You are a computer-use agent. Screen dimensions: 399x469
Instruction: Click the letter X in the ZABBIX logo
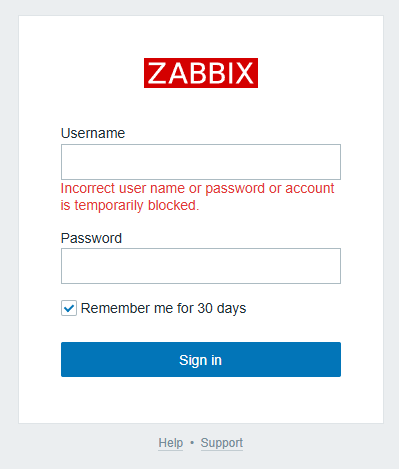coord(245,73)
